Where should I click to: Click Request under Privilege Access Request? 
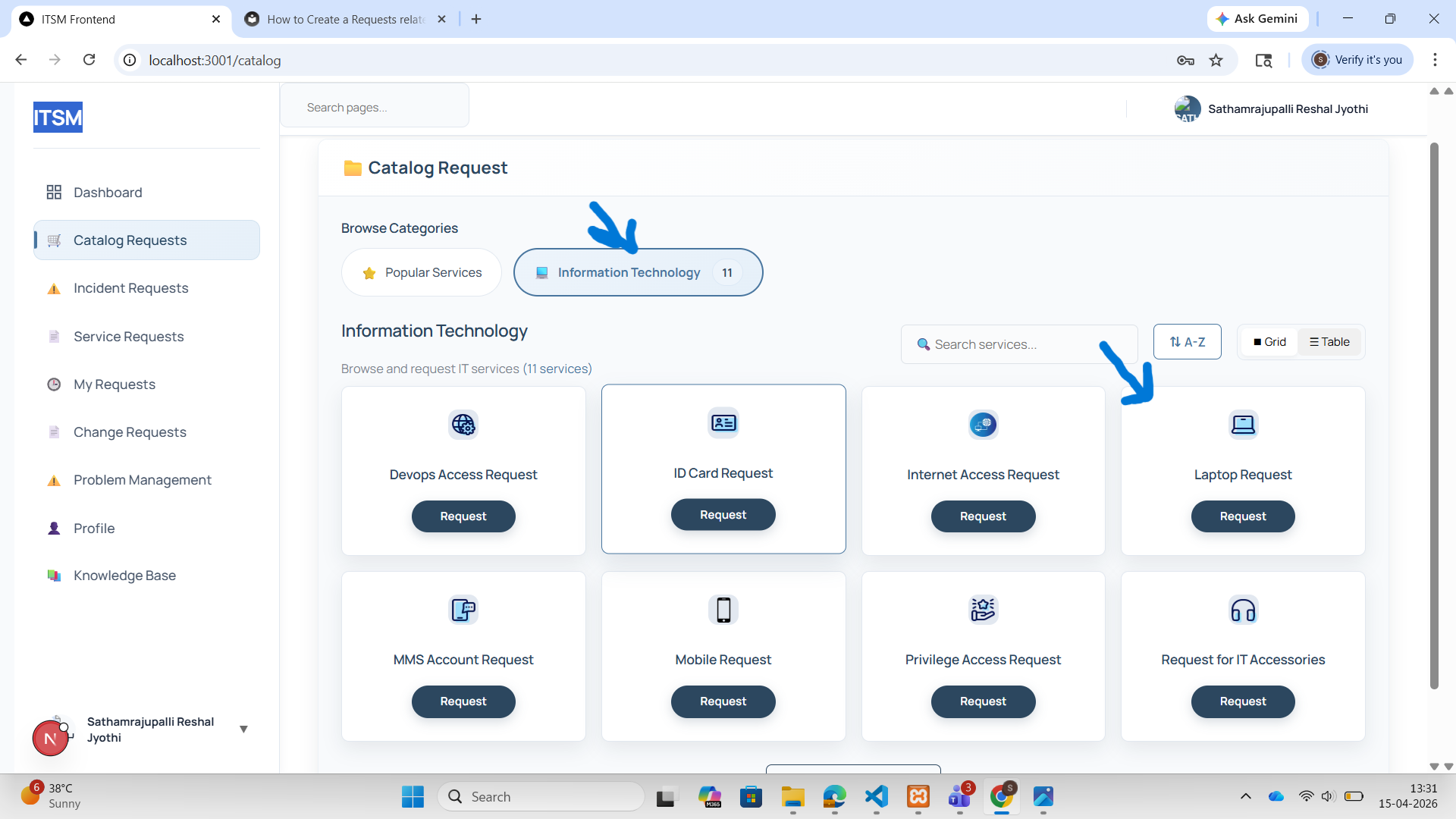983,701
